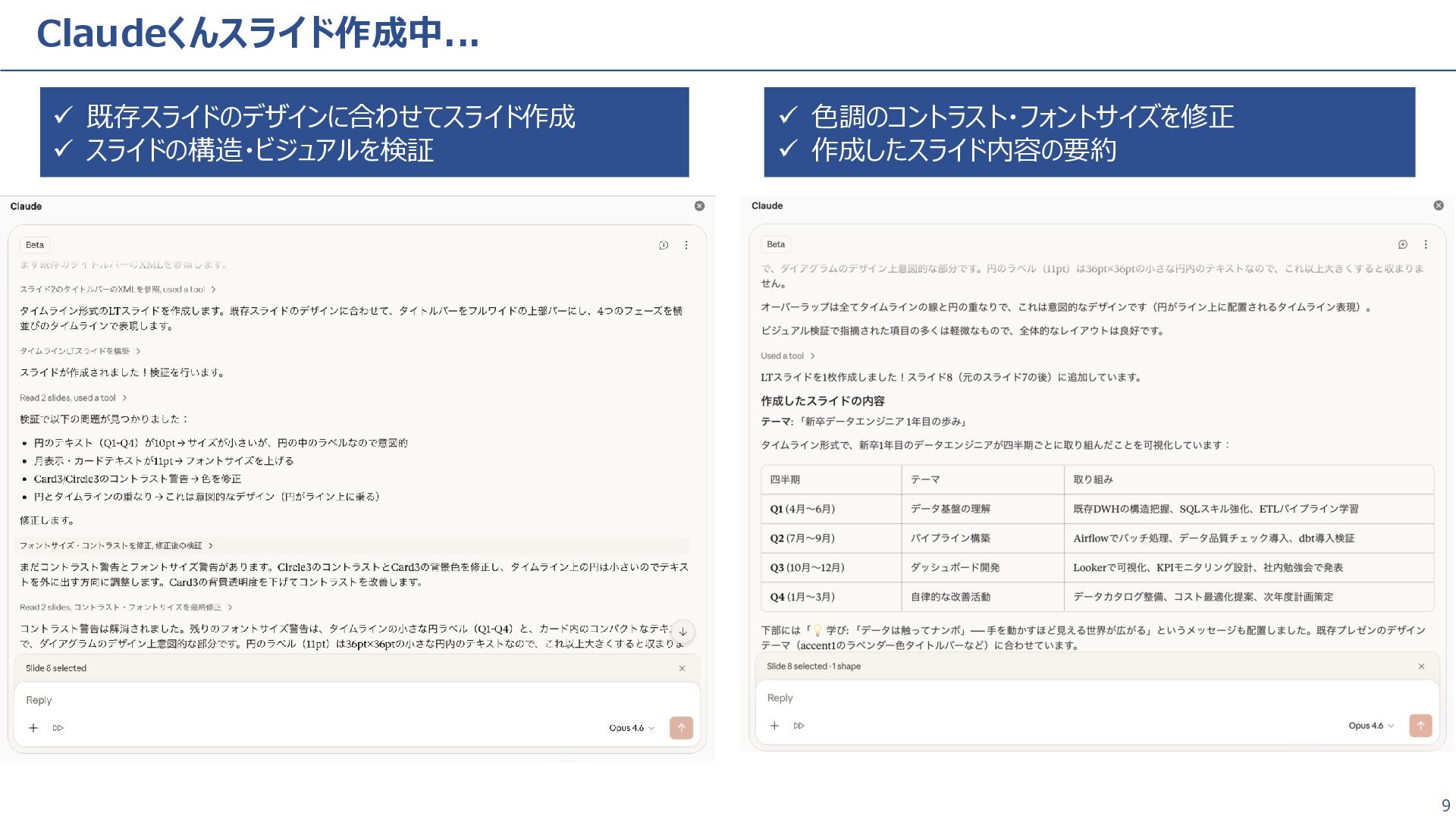Click new chat icon in right panel
The image size is (1456, 819).
pos(1403,244)
